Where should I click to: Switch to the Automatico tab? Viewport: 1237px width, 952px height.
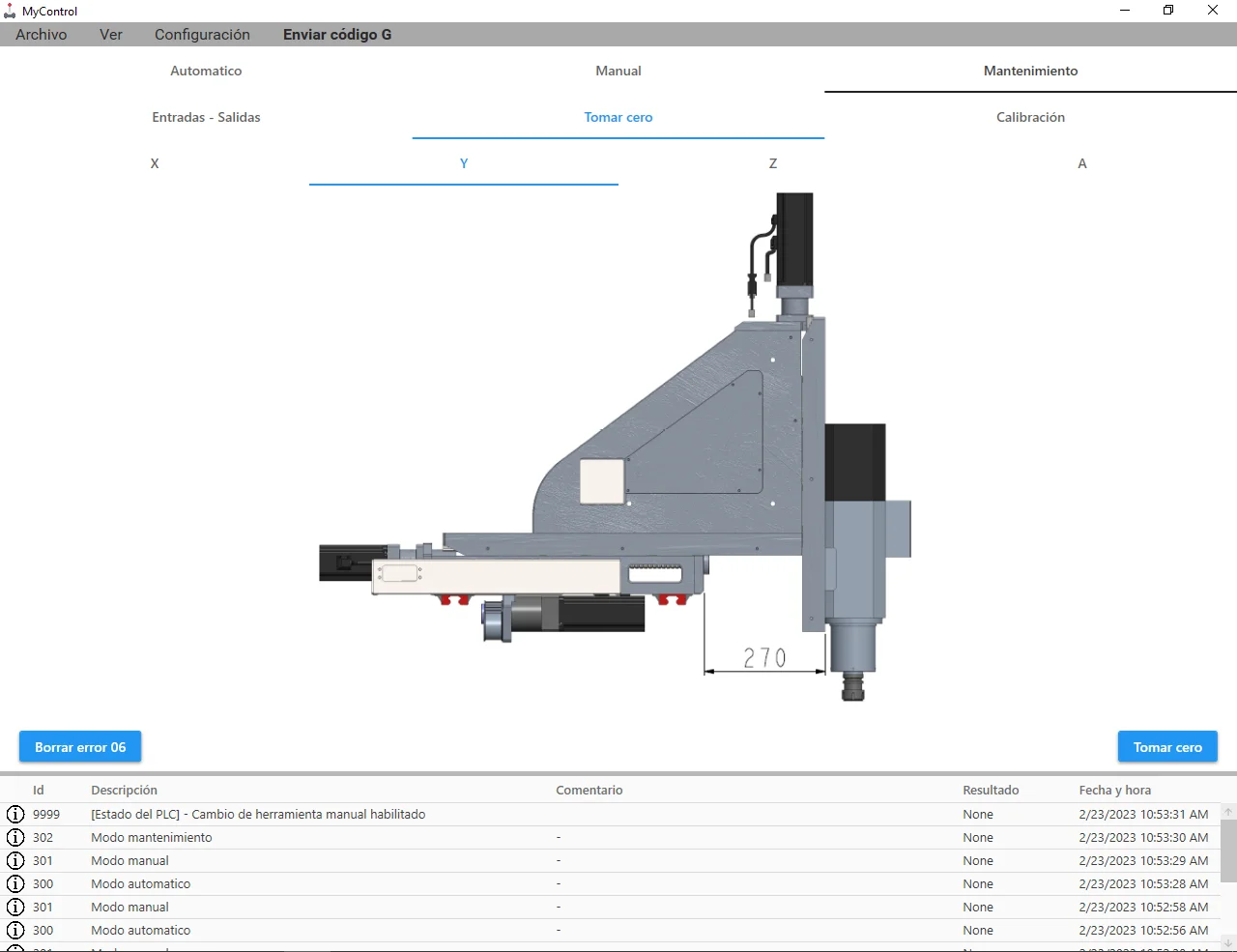click(206, 71)
